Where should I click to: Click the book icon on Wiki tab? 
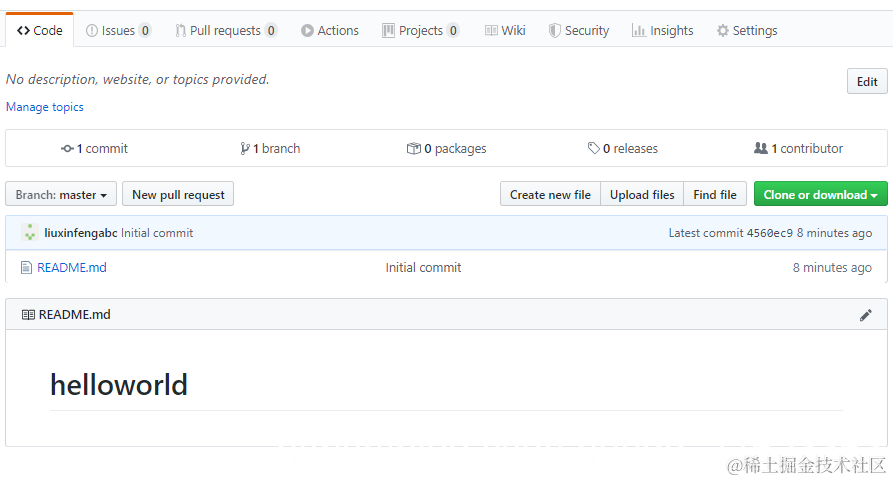(x=491, y=30)
